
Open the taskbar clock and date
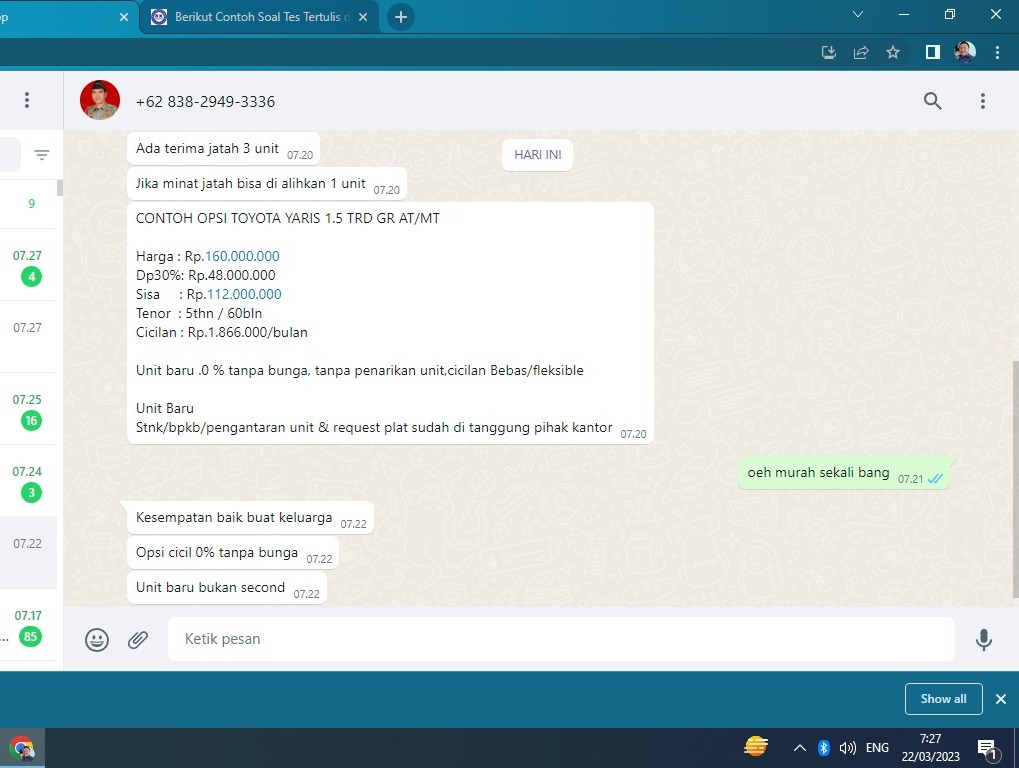[930, 748]
